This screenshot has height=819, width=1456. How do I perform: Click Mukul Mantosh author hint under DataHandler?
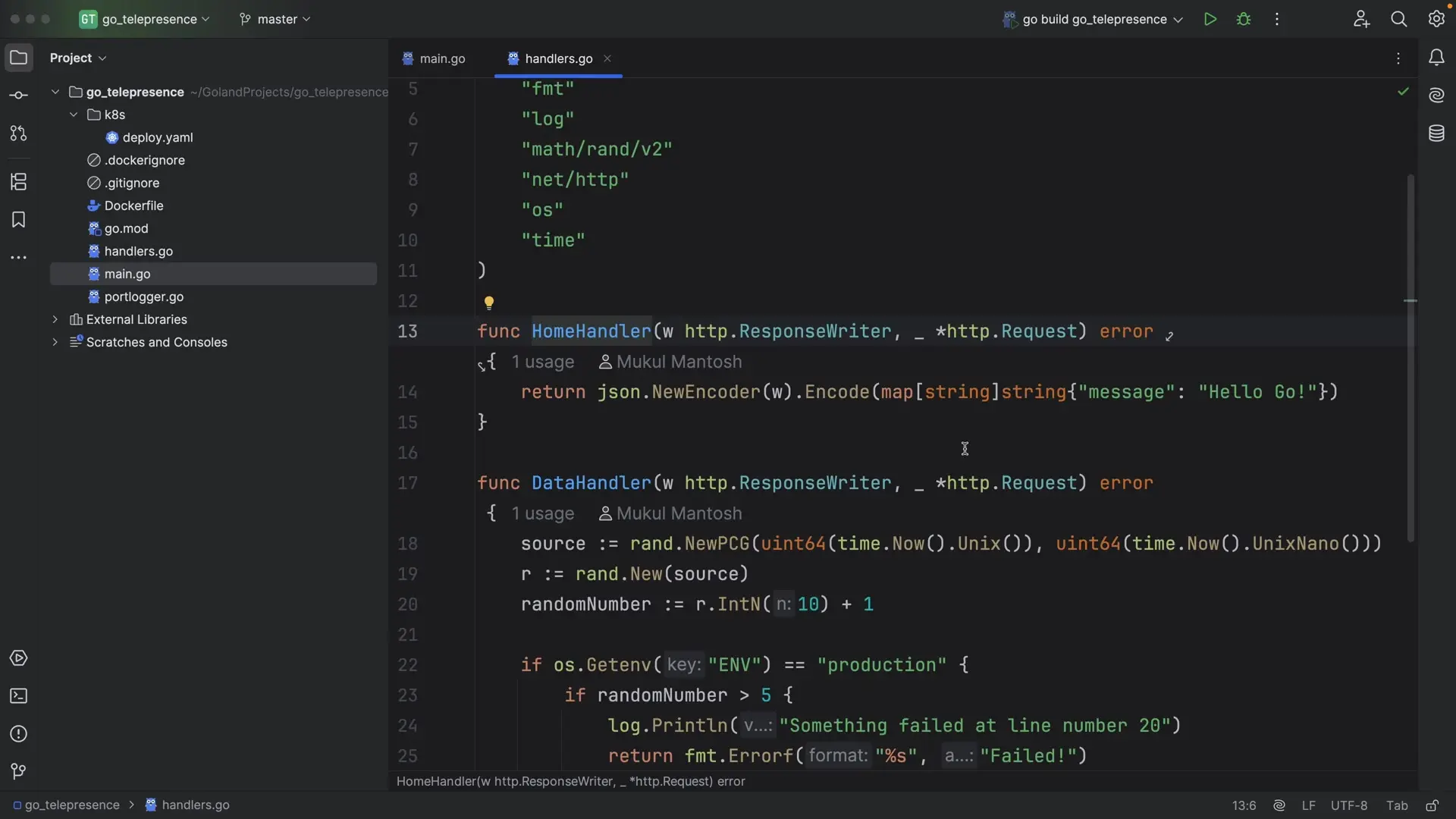click(670, 513)
